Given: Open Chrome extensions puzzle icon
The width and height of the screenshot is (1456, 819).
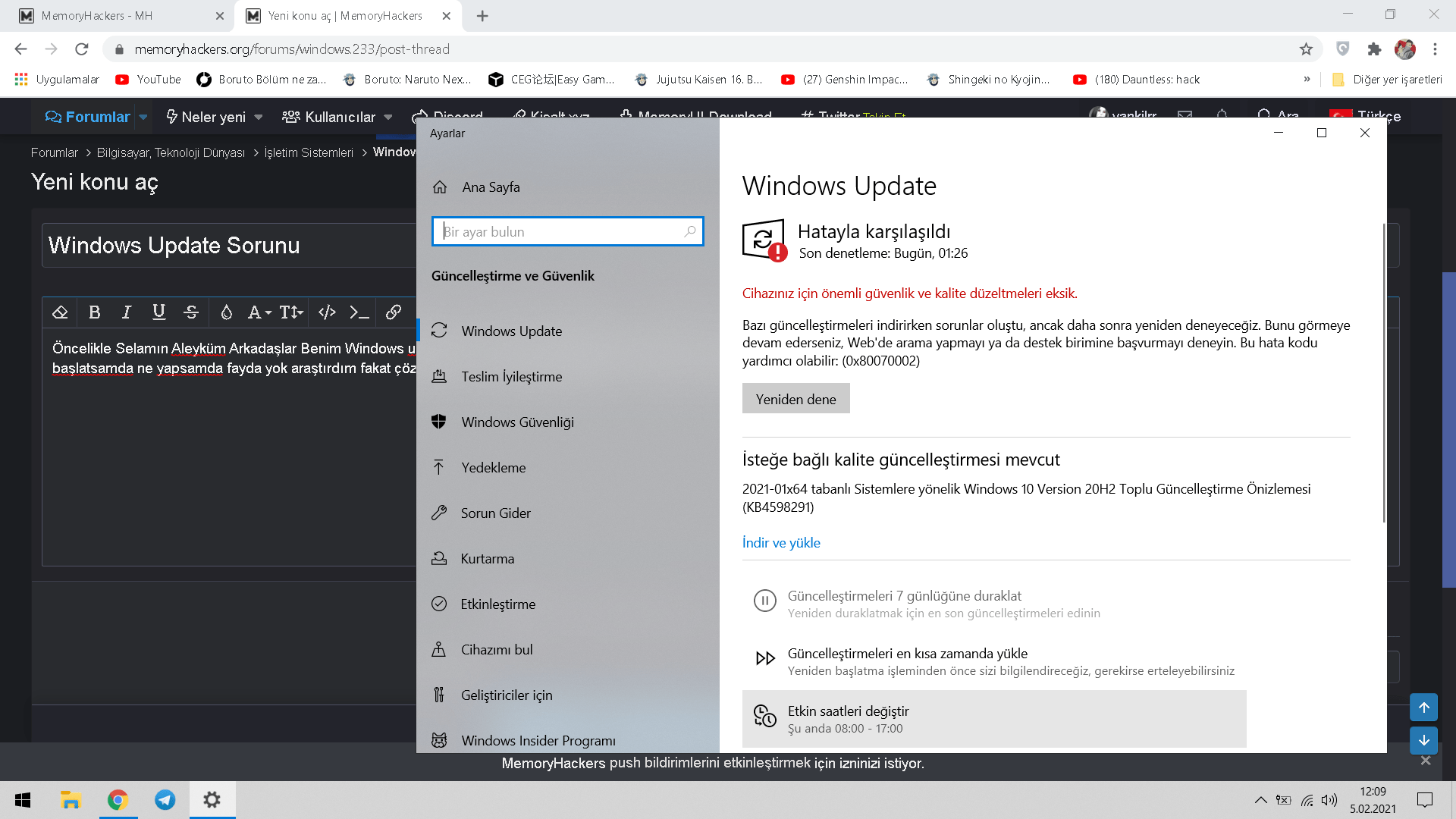Looking at the screenshot, I should (x=1374, y=49).
